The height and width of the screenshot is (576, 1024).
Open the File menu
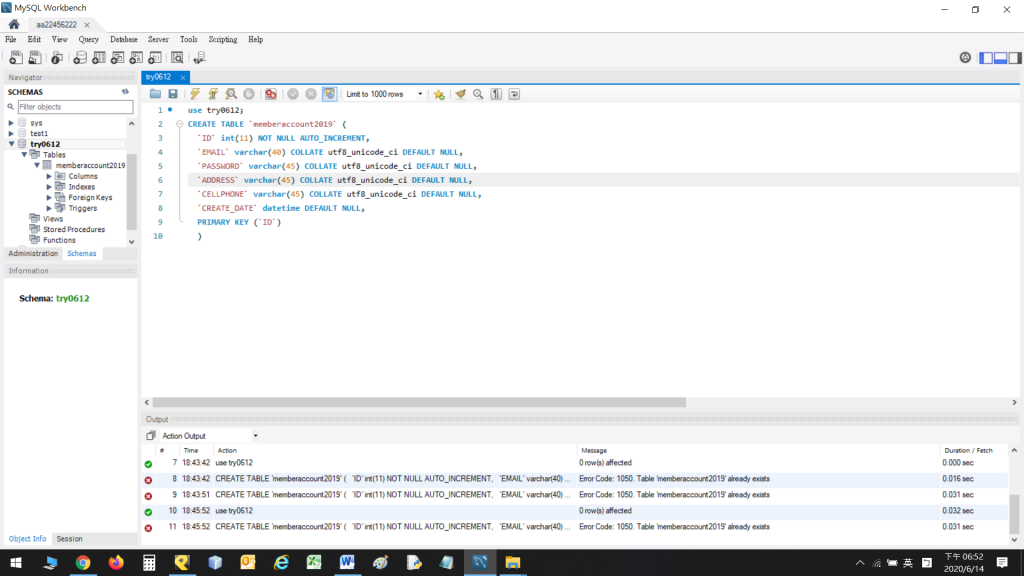(x=11, y=39)
